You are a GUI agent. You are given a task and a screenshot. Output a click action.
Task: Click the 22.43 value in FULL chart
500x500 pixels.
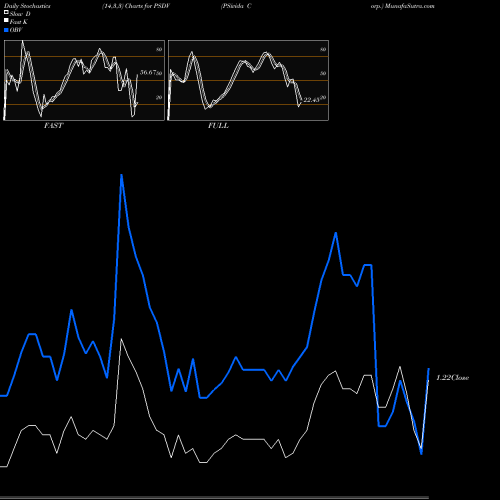pos(312,100)
